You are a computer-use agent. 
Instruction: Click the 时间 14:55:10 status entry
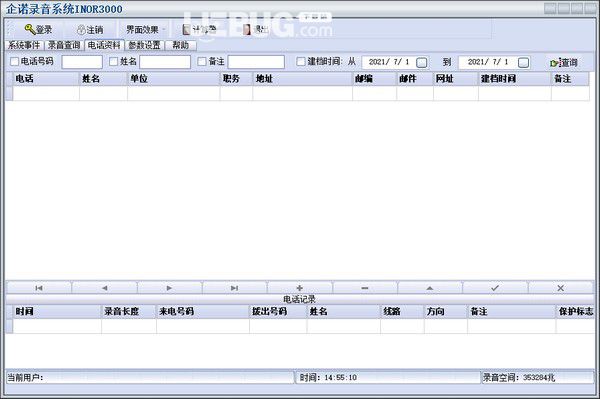(x=388, y=378)
